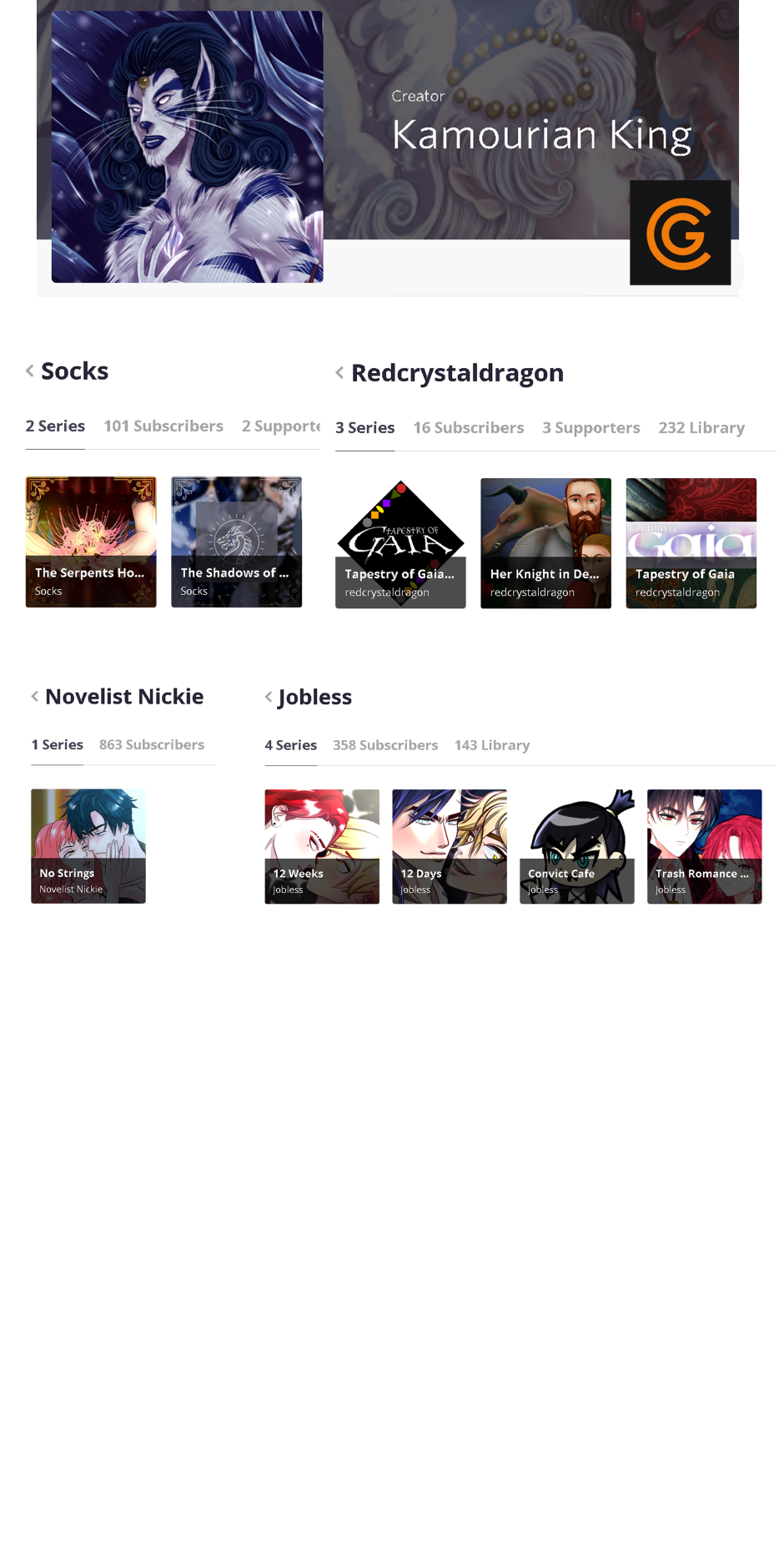
Task: Open the 12 Weeks series cover
Action: pyautogui.click(x=322, y=846)
